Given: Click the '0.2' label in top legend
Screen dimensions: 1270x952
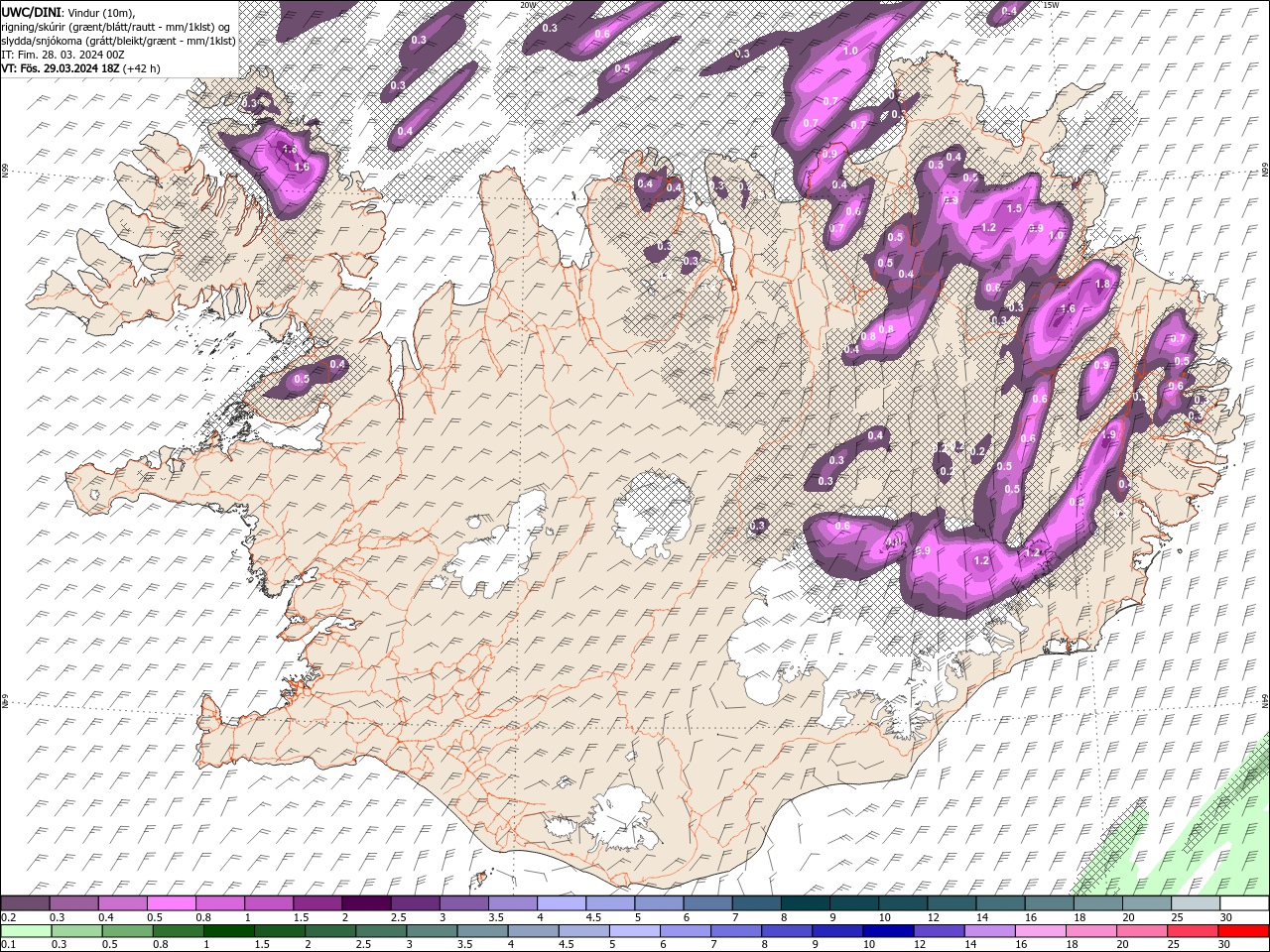Looking at the screenshot, I should click(8, 917).
